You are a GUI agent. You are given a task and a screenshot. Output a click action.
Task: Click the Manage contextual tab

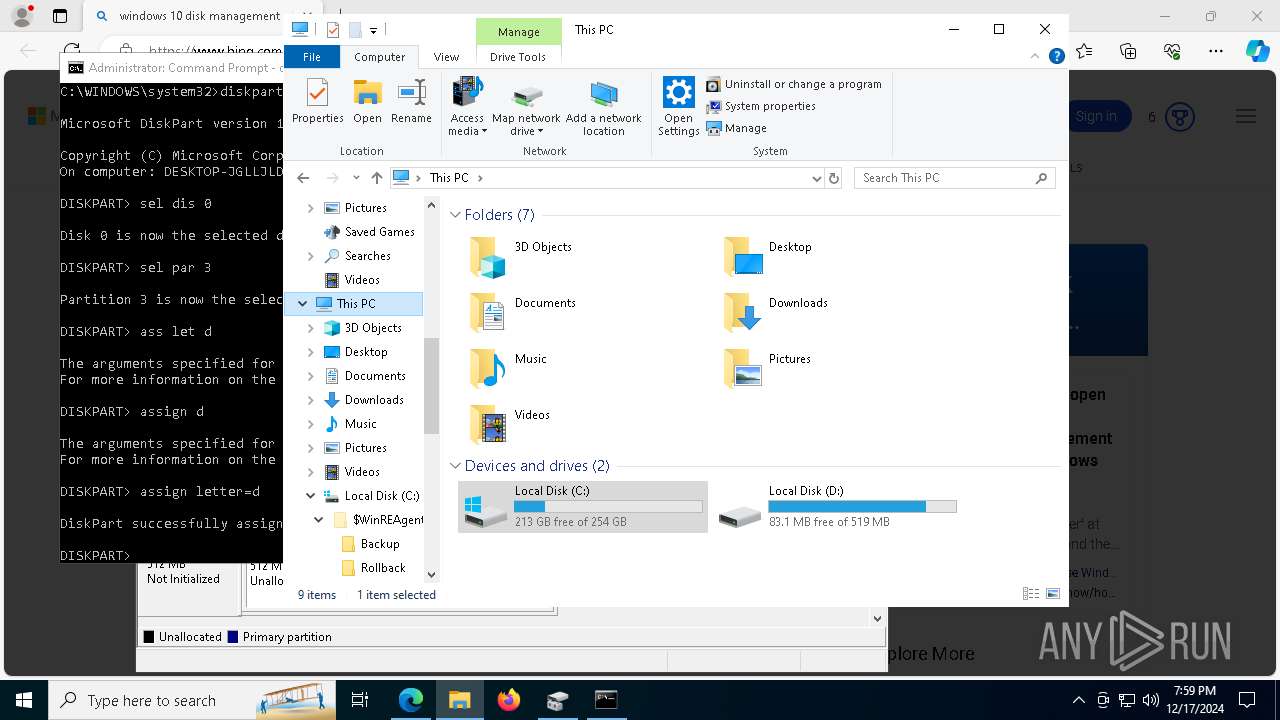(519, 32)
